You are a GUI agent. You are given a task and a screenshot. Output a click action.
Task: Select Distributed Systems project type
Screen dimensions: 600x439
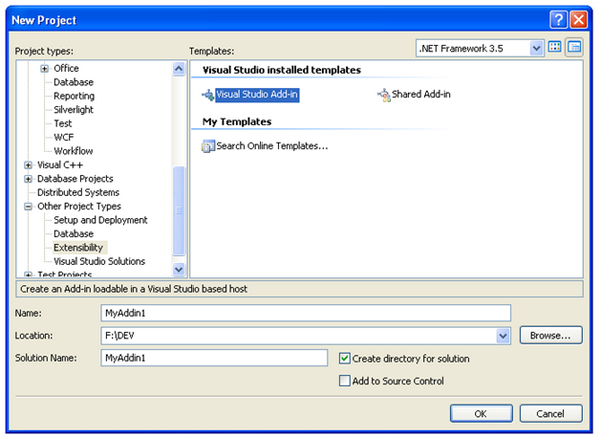click(78, 193)
